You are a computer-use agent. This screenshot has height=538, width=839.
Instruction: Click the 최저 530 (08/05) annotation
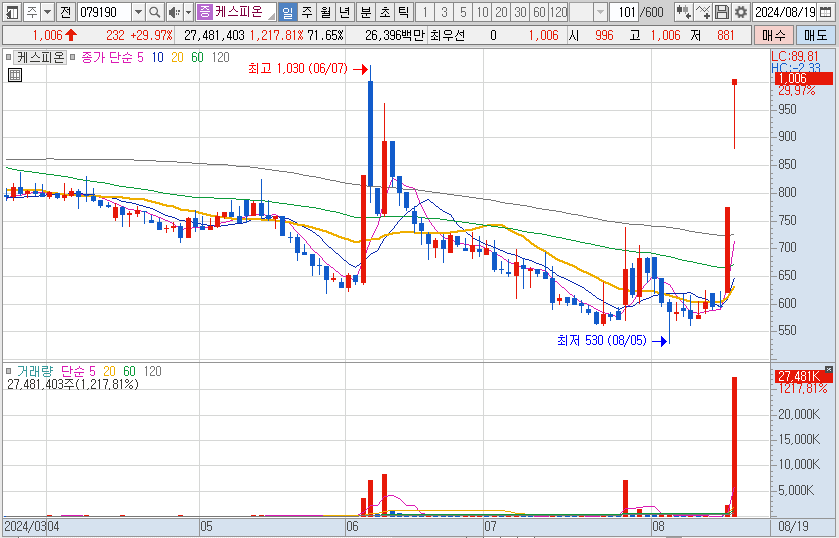point(602,340)
